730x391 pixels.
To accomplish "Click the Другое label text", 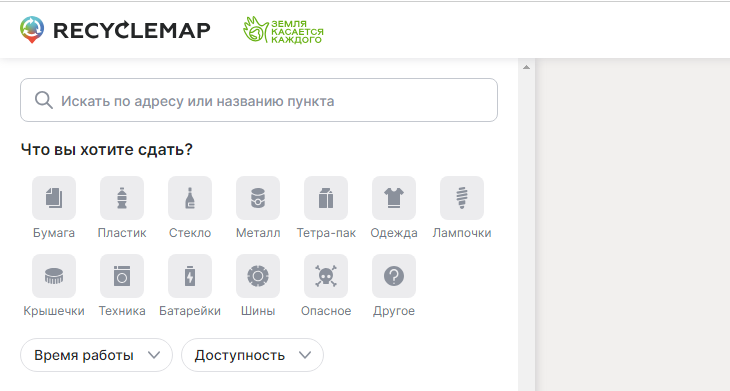I will 394,311.
